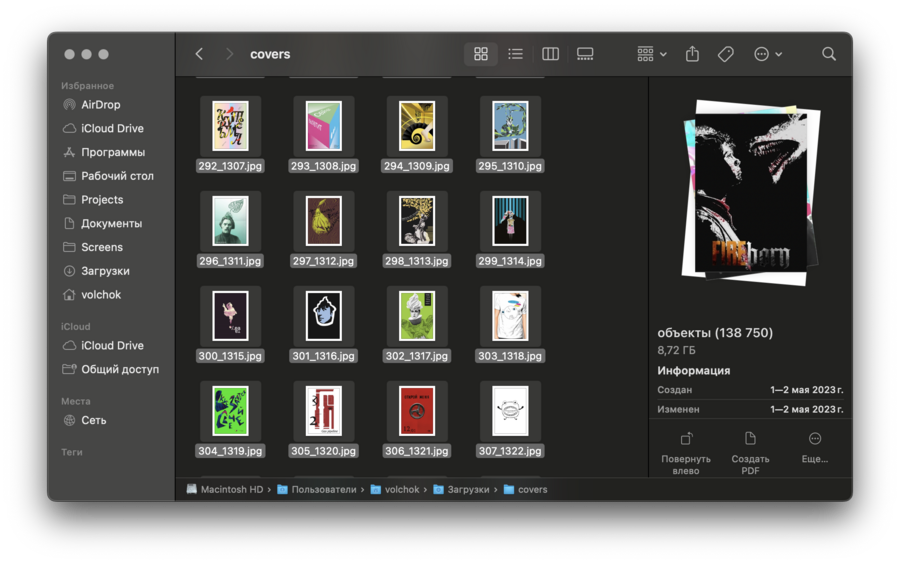Click the stacked cover preview image
This screenshot has height=564, width=900.
[750, 195]
